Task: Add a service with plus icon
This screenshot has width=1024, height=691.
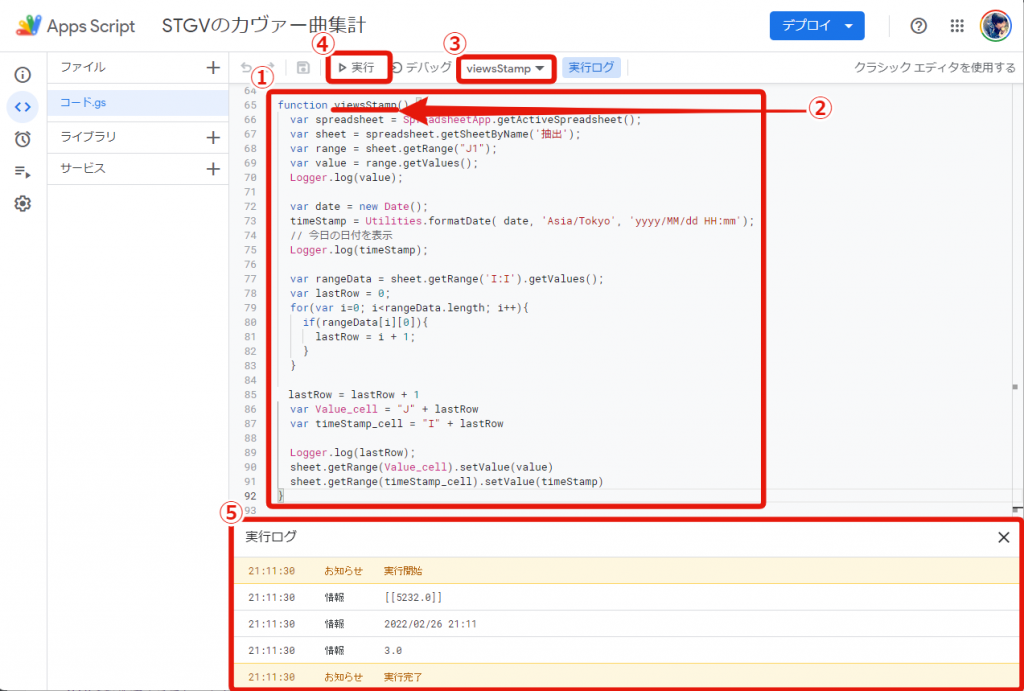Action: [x=212, y=169]
